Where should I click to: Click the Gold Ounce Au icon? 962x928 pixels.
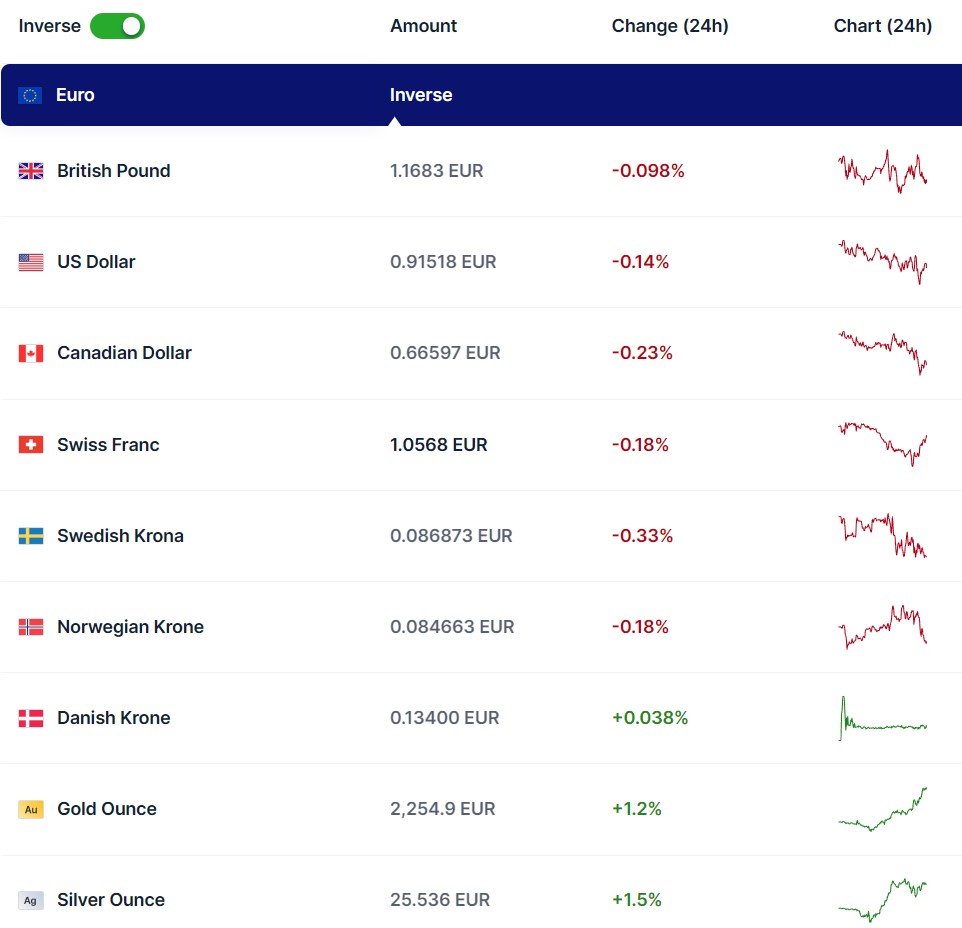31,809
